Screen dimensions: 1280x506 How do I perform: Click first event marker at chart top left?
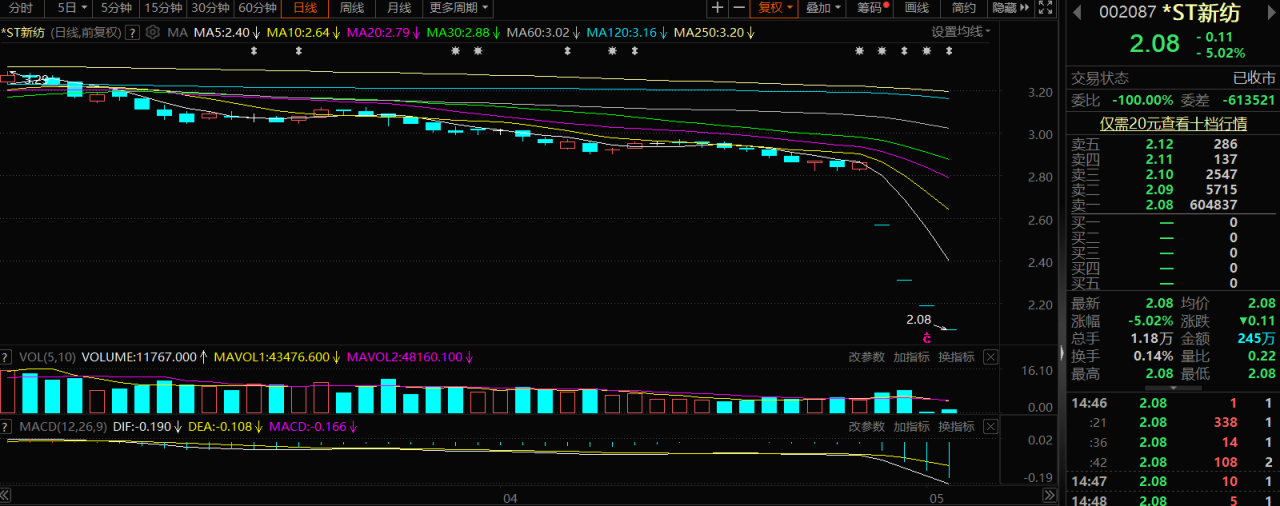tap(254, 51)
